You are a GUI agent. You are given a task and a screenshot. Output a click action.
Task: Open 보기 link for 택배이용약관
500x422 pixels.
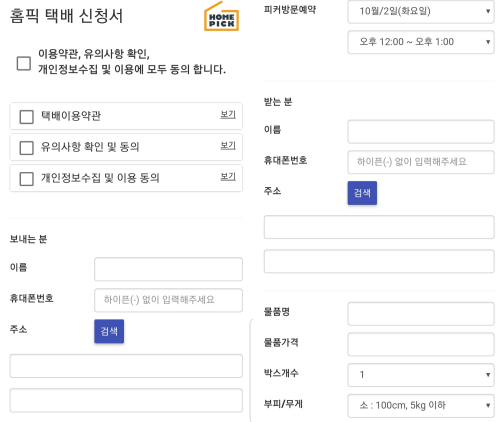coord(228,115)
